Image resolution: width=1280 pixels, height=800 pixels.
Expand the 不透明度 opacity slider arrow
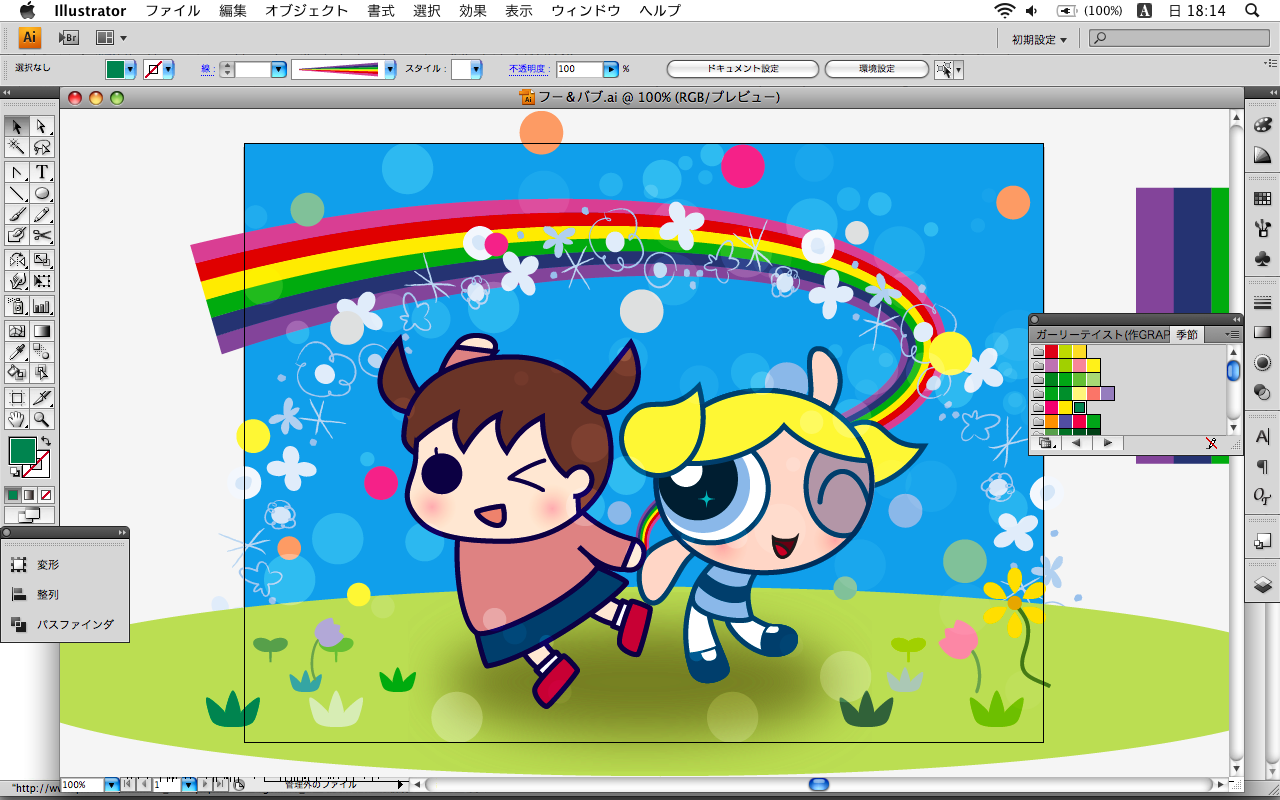[x=610, y=69]
